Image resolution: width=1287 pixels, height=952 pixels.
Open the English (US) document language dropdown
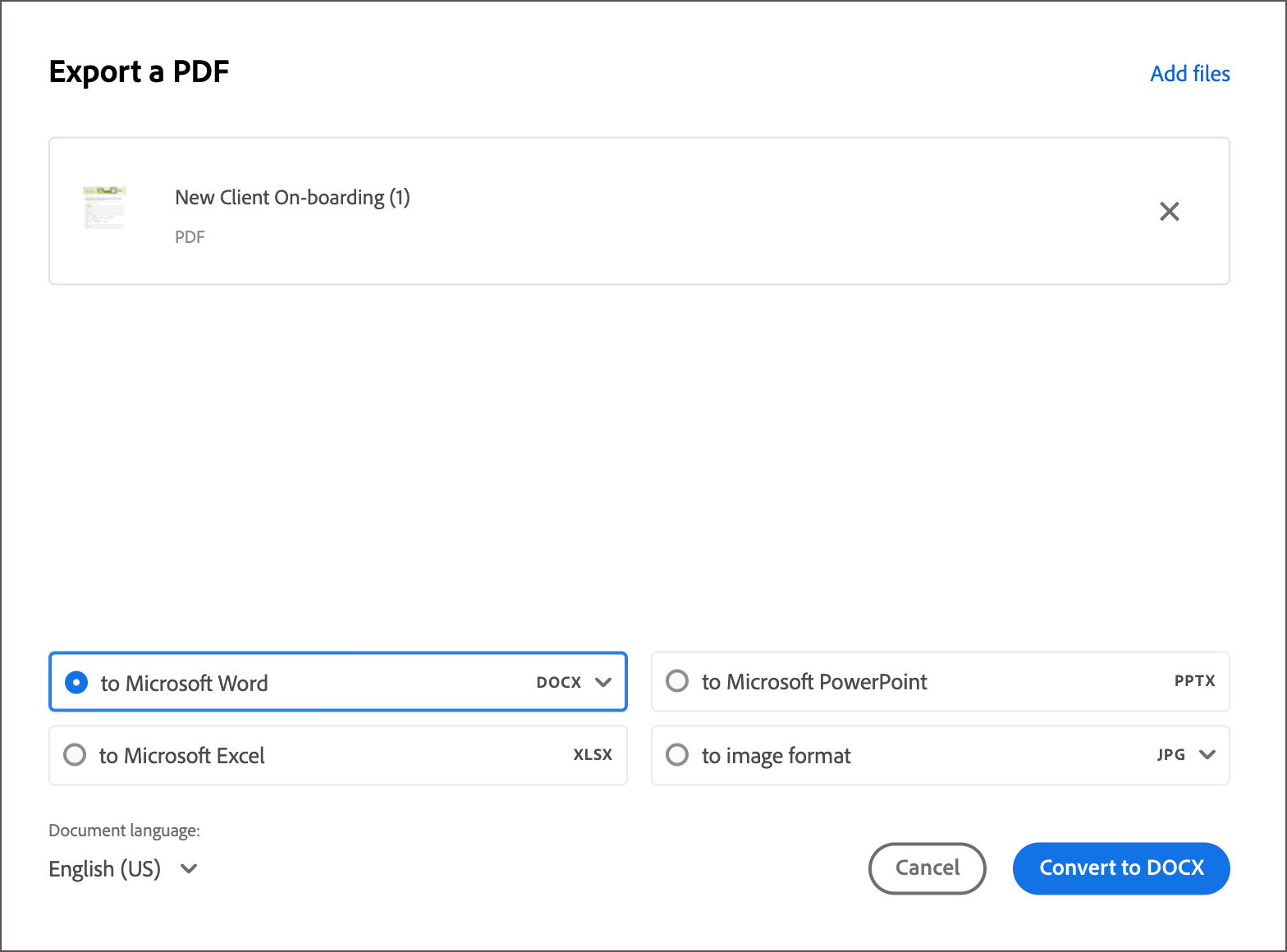click(123, 868)
